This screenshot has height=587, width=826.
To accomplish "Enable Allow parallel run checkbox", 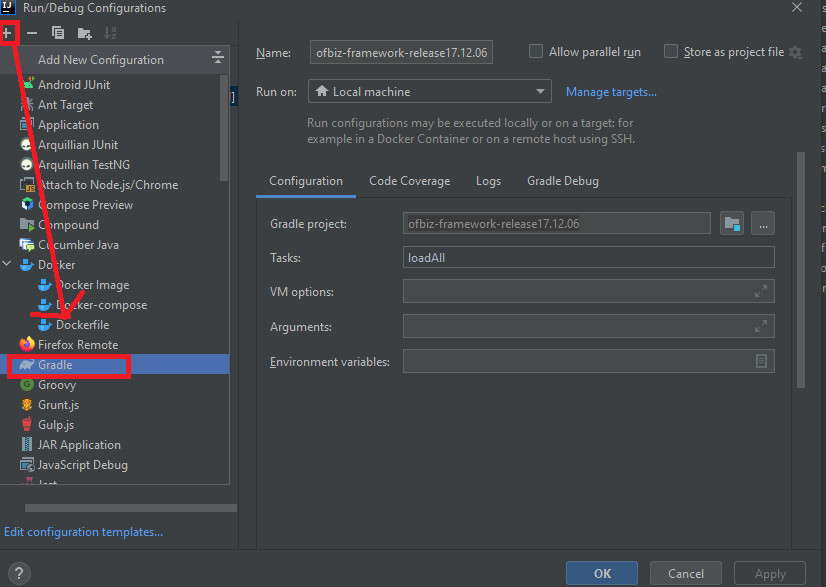I will coord(536,52).
